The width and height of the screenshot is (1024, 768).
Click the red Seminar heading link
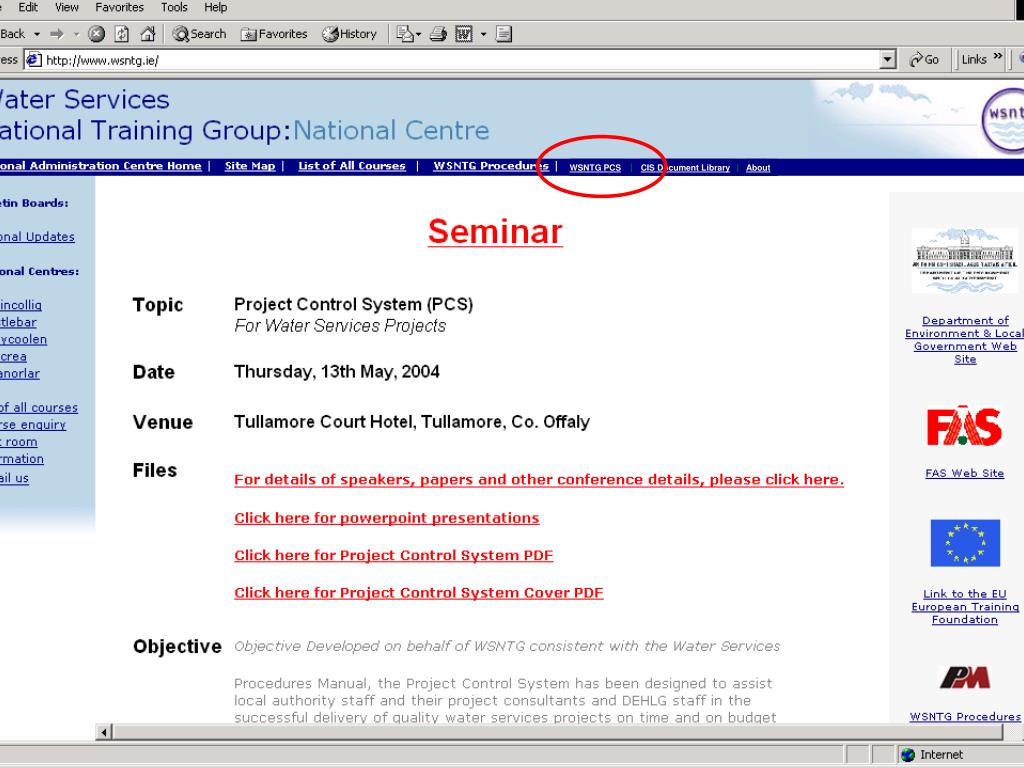(495, 232)
